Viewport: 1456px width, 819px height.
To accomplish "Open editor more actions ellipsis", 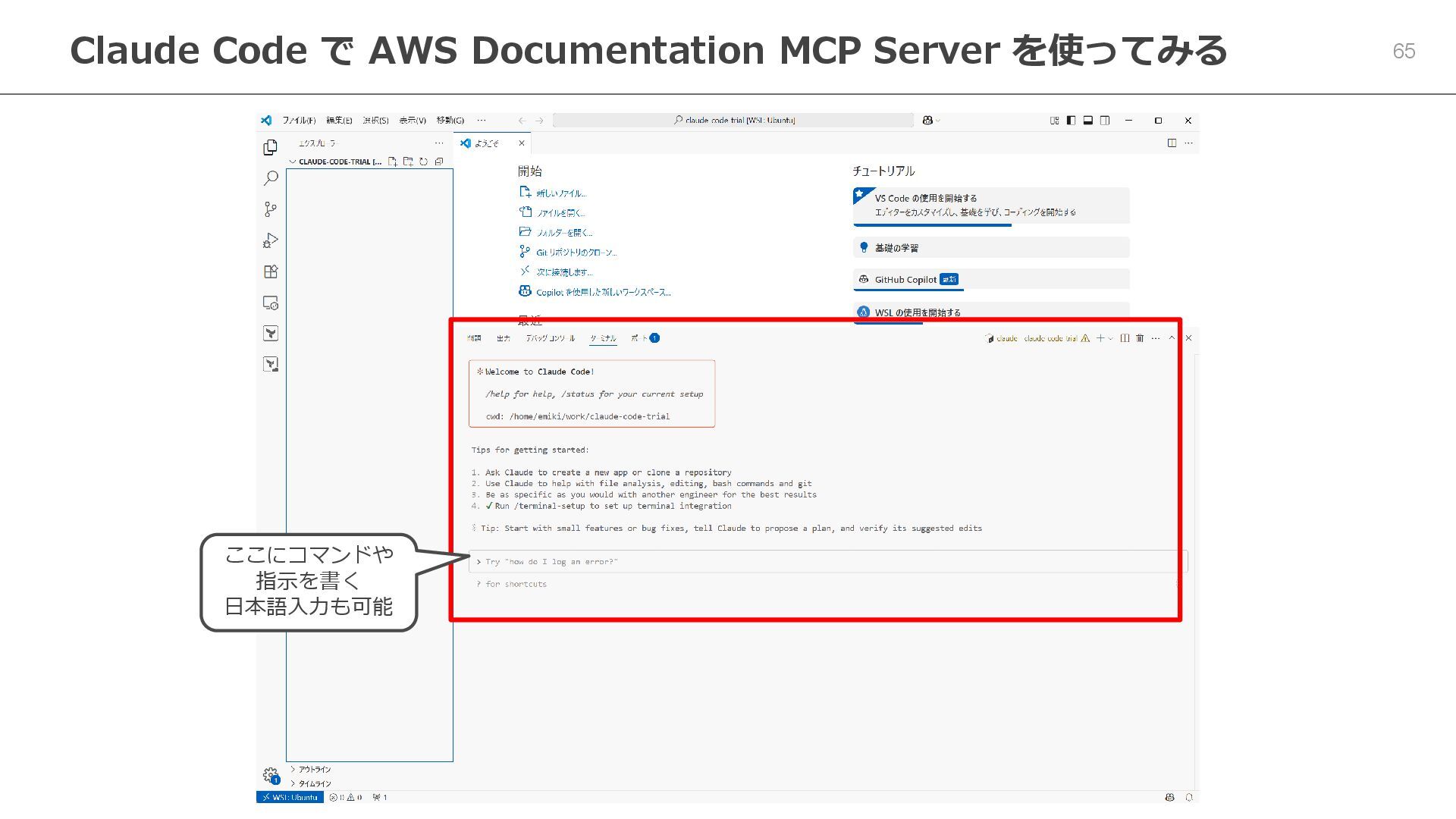I will click(x=1188, y=143).
